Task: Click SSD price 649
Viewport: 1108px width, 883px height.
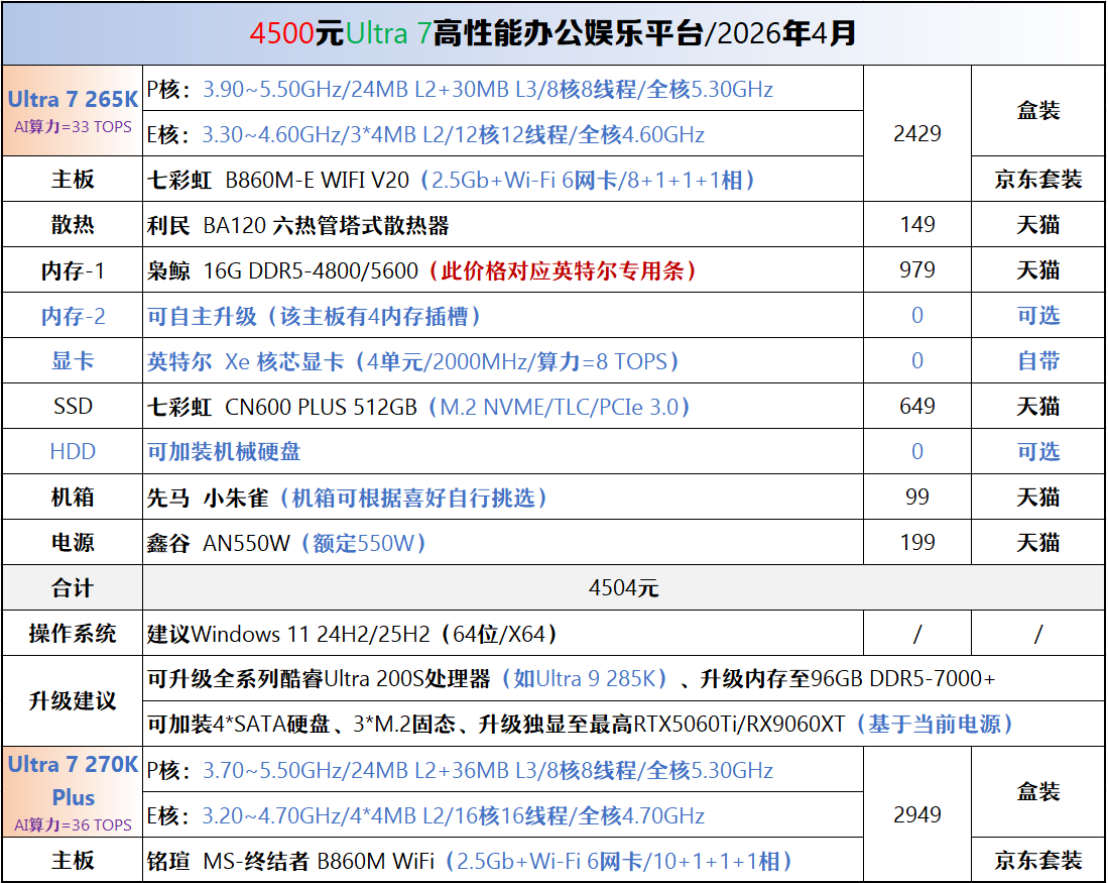Action: (x=917, y=406)
